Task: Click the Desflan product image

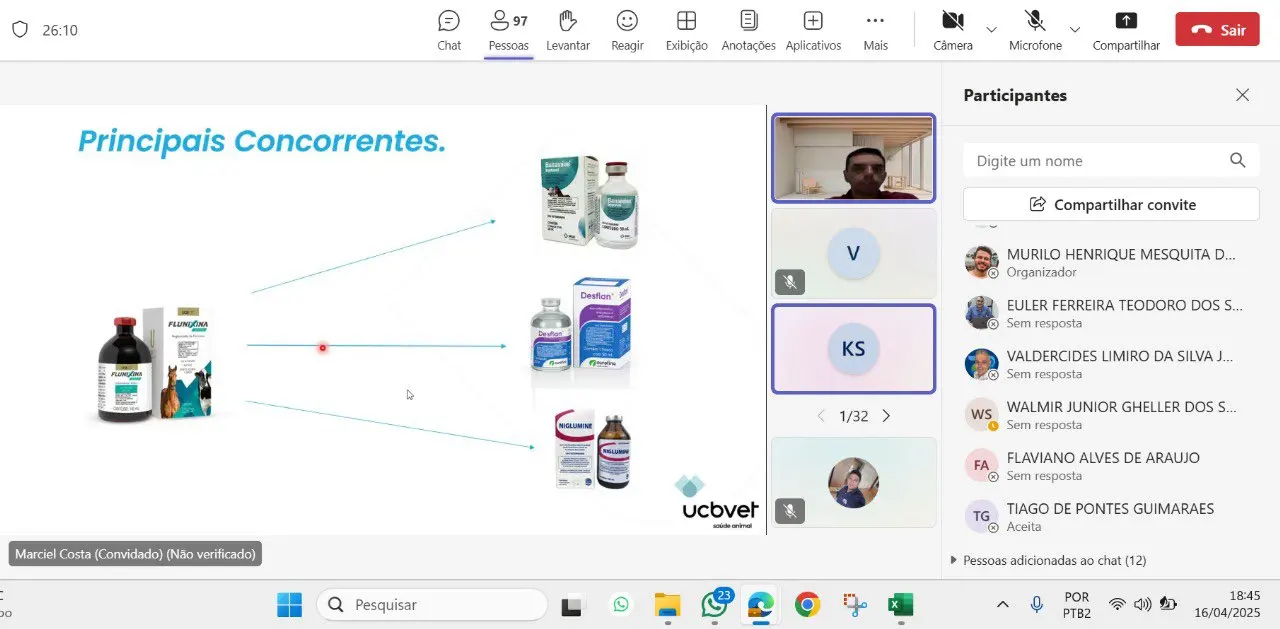Action: [583, 326]
